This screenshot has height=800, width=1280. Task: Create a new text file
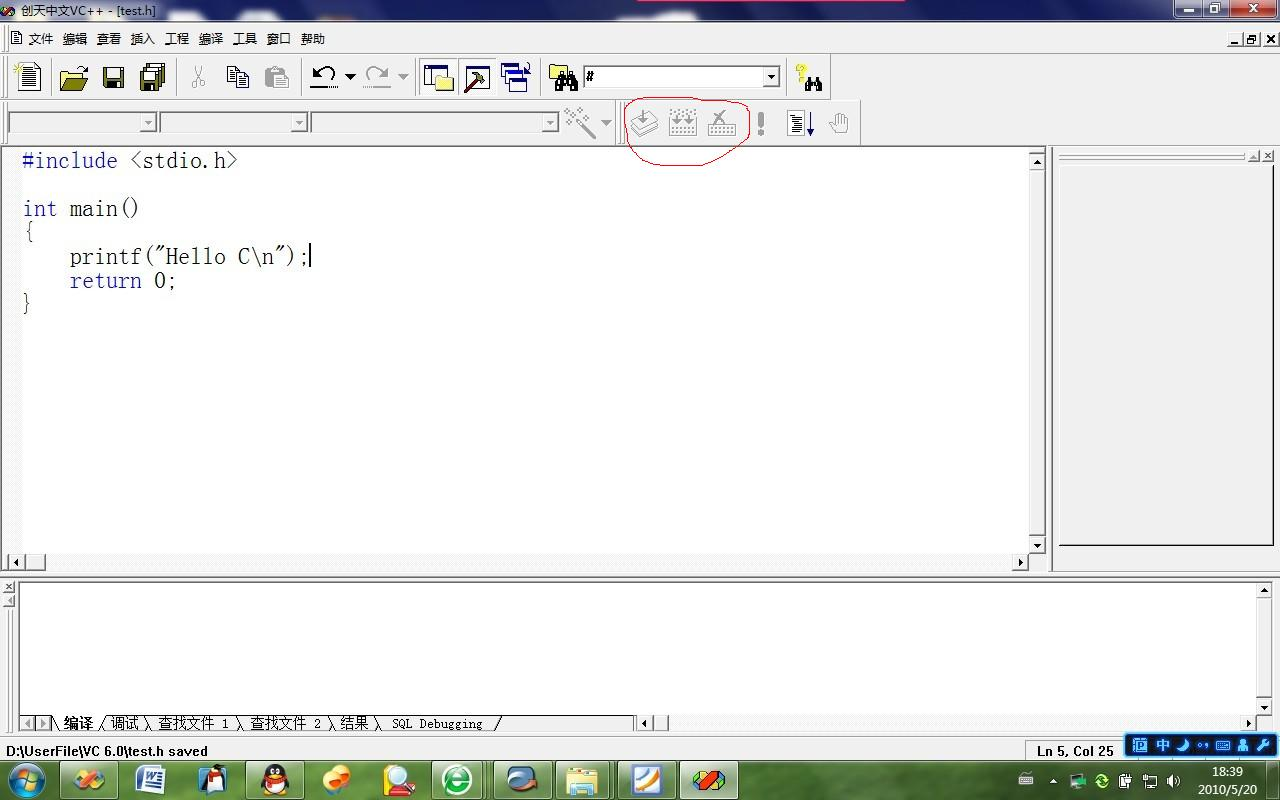[x=28, y=77]
